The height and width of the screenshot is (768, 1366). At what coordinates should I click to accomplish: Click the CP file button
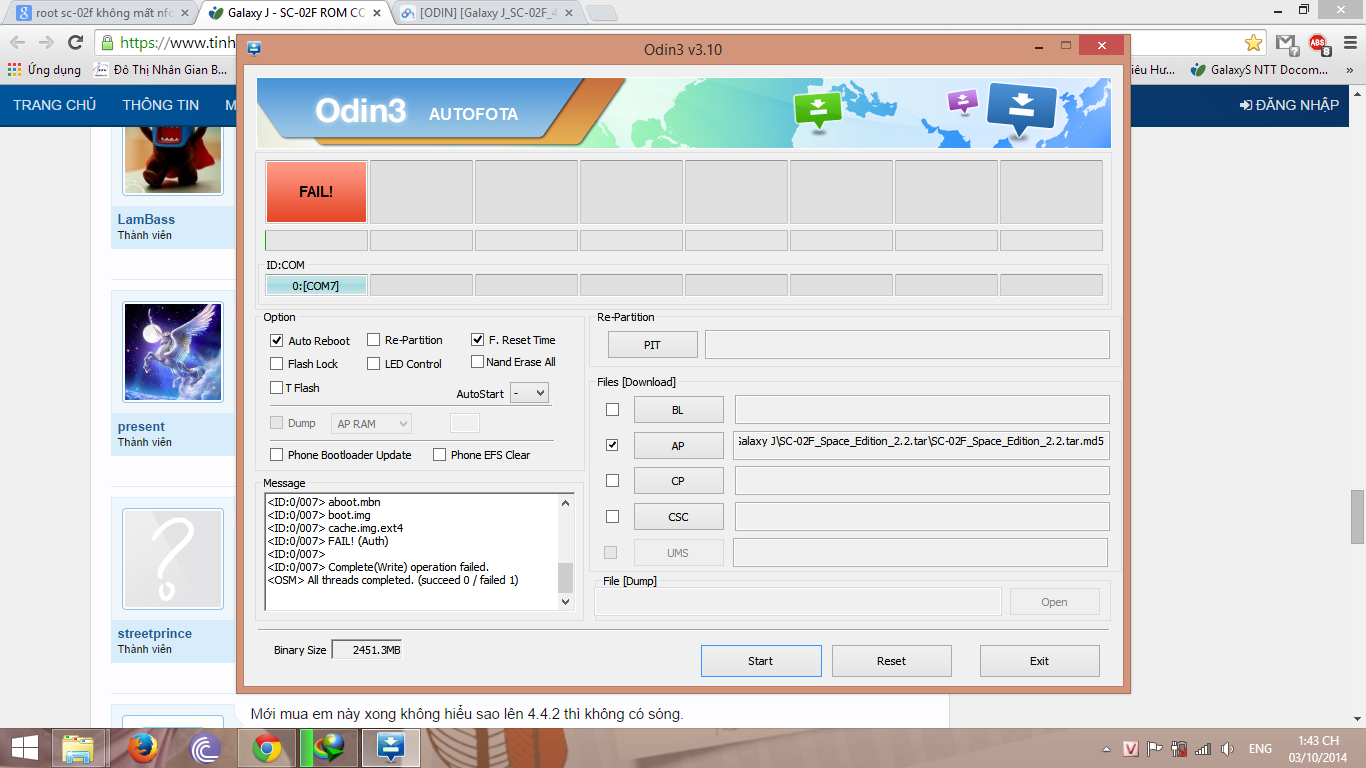[x=678, y=481]
